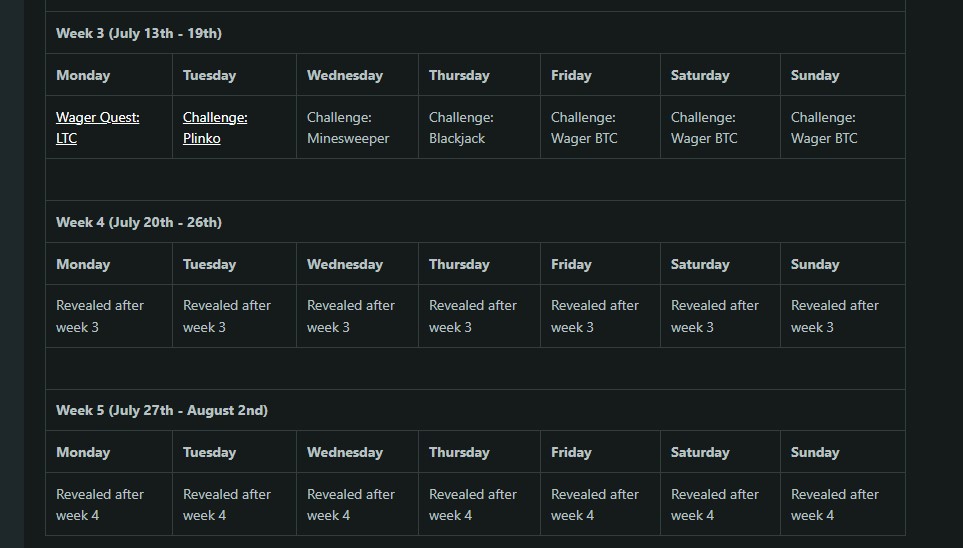The width and height of the screenshot is (963, 548).
Task: Select Tuesday's 'Revealed after week 4' cell
Action: coord(235,504)
